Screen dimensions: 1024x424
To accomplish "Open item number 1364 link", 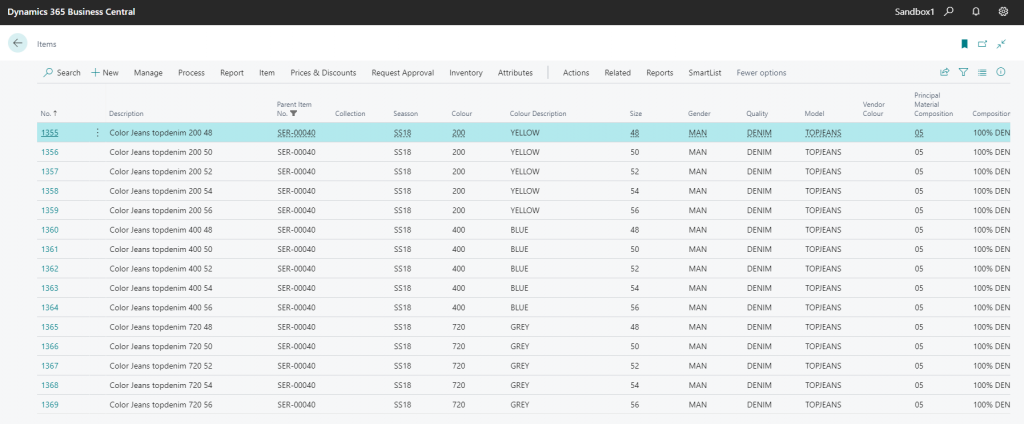I will 50,308.
